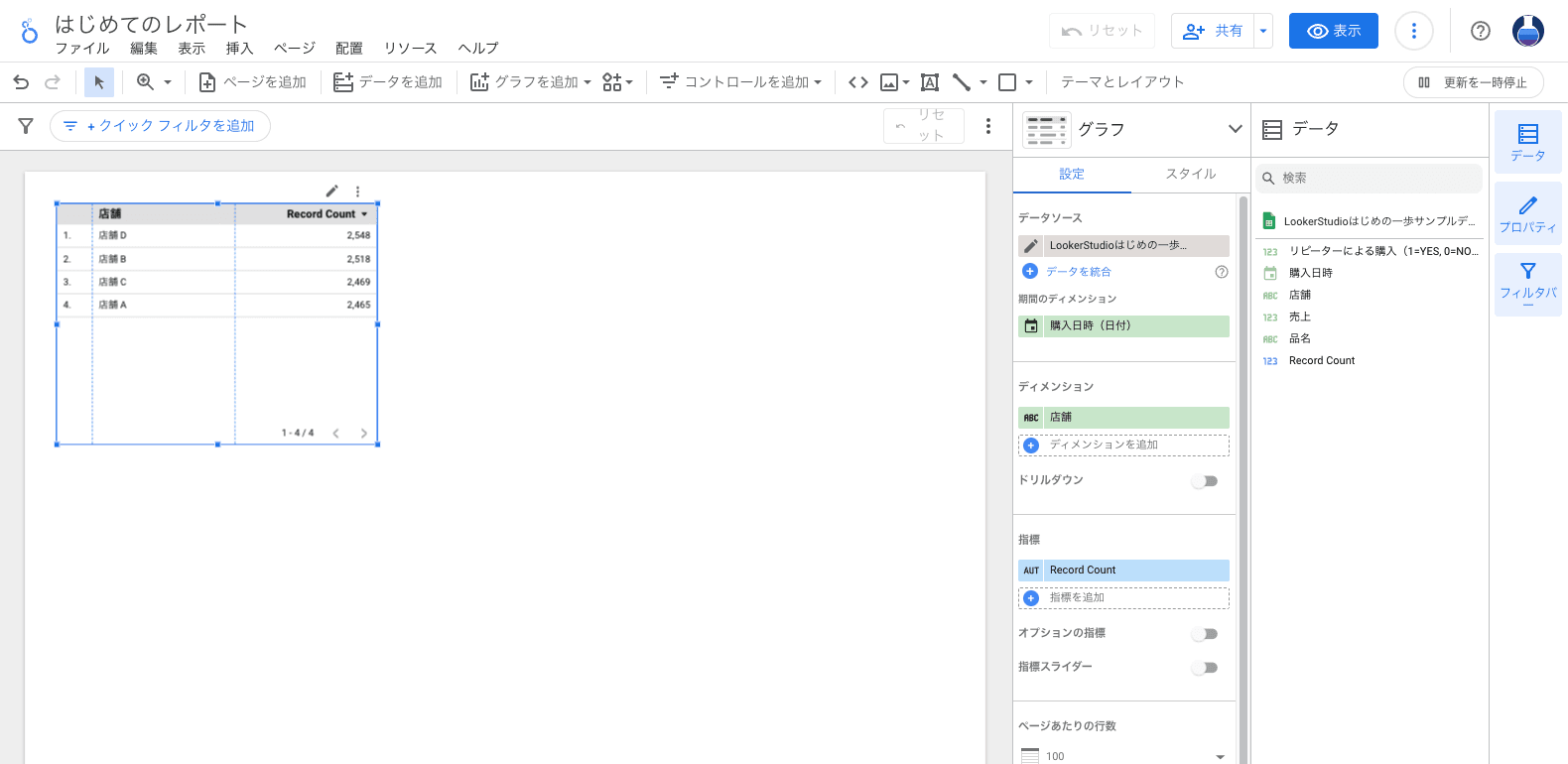Select the line drawing tool

[962, 82]
